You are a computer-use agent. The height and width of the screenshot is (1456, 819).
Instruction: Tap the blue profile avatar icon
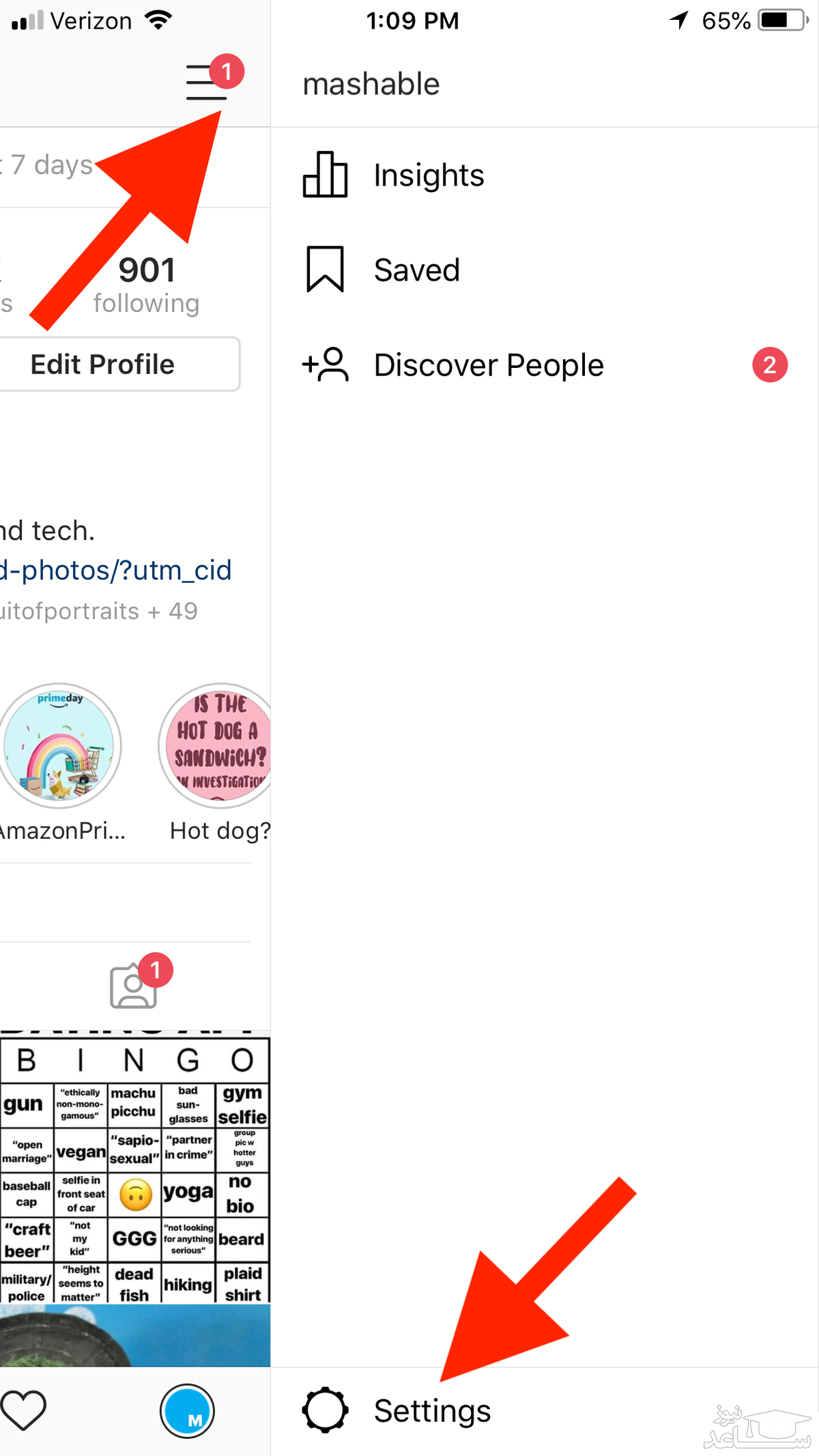(x=187, y=1411)
